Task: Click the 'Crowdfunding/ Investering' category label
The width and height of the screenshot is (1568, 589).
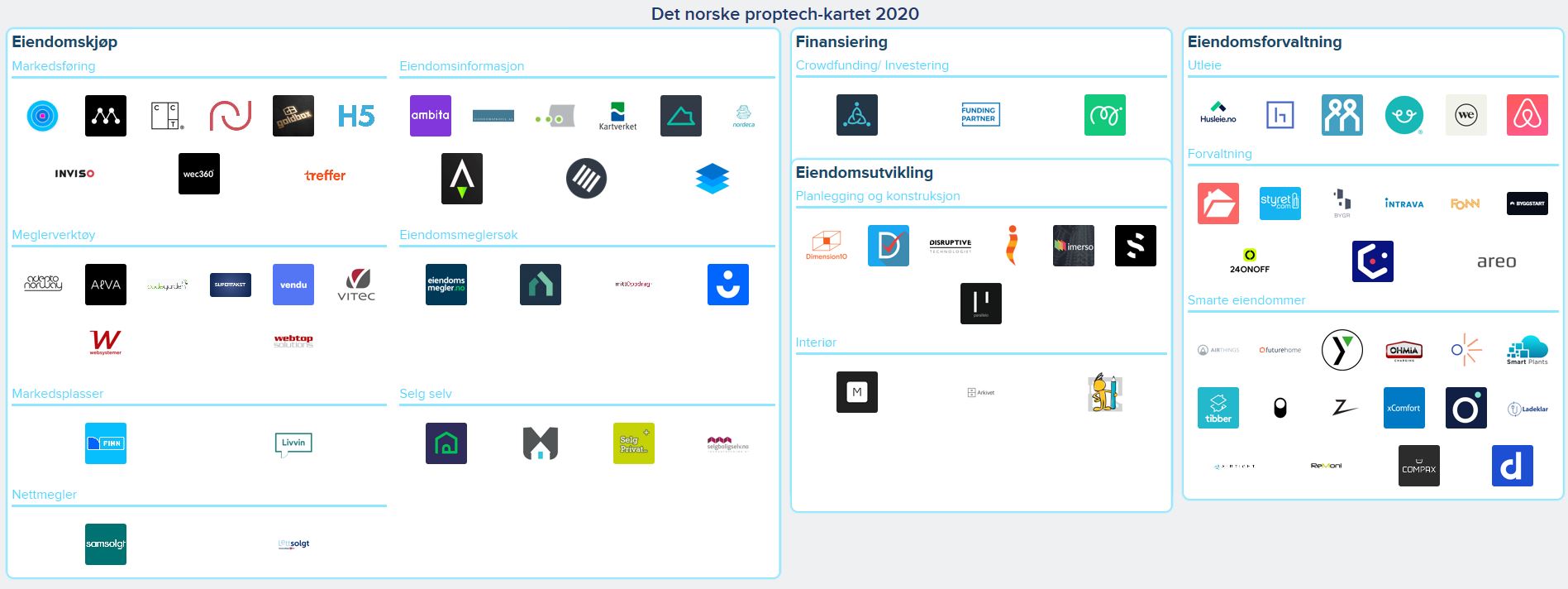Action: [x=872, y=65]
